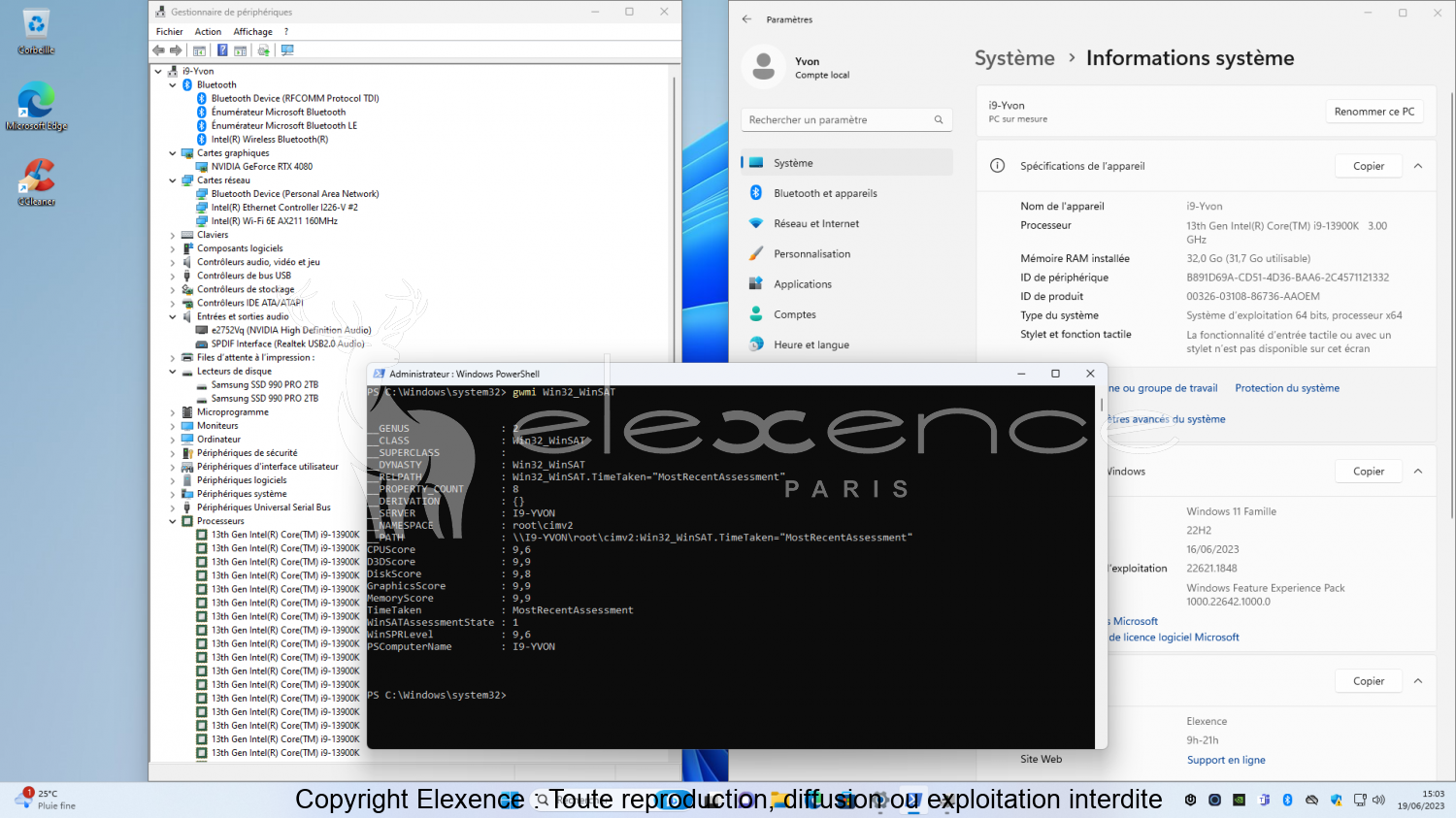Open the Support en ligne link

coord(1226,760)
